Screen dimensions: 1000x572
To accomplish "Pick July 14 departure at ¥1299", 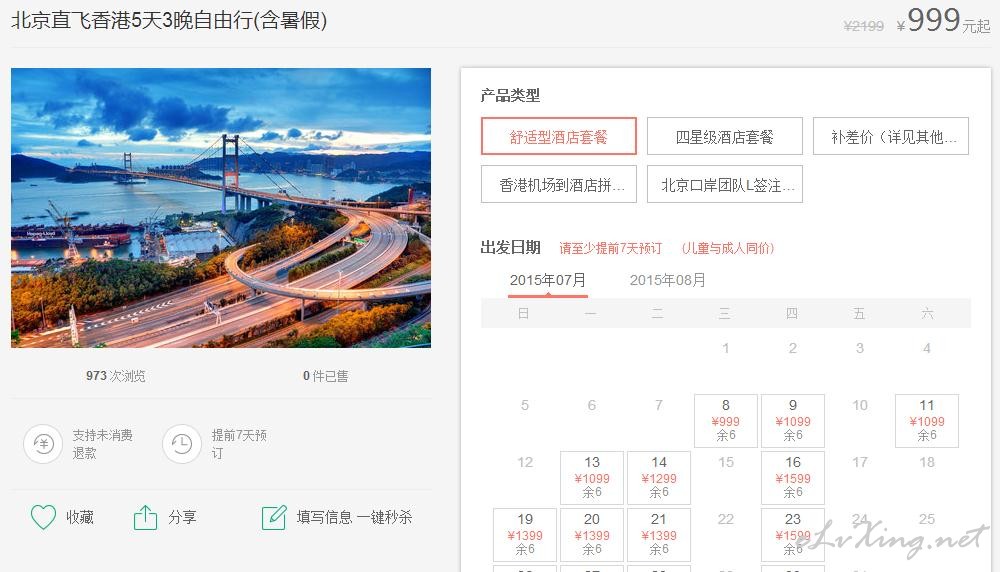I will point(659,478).
